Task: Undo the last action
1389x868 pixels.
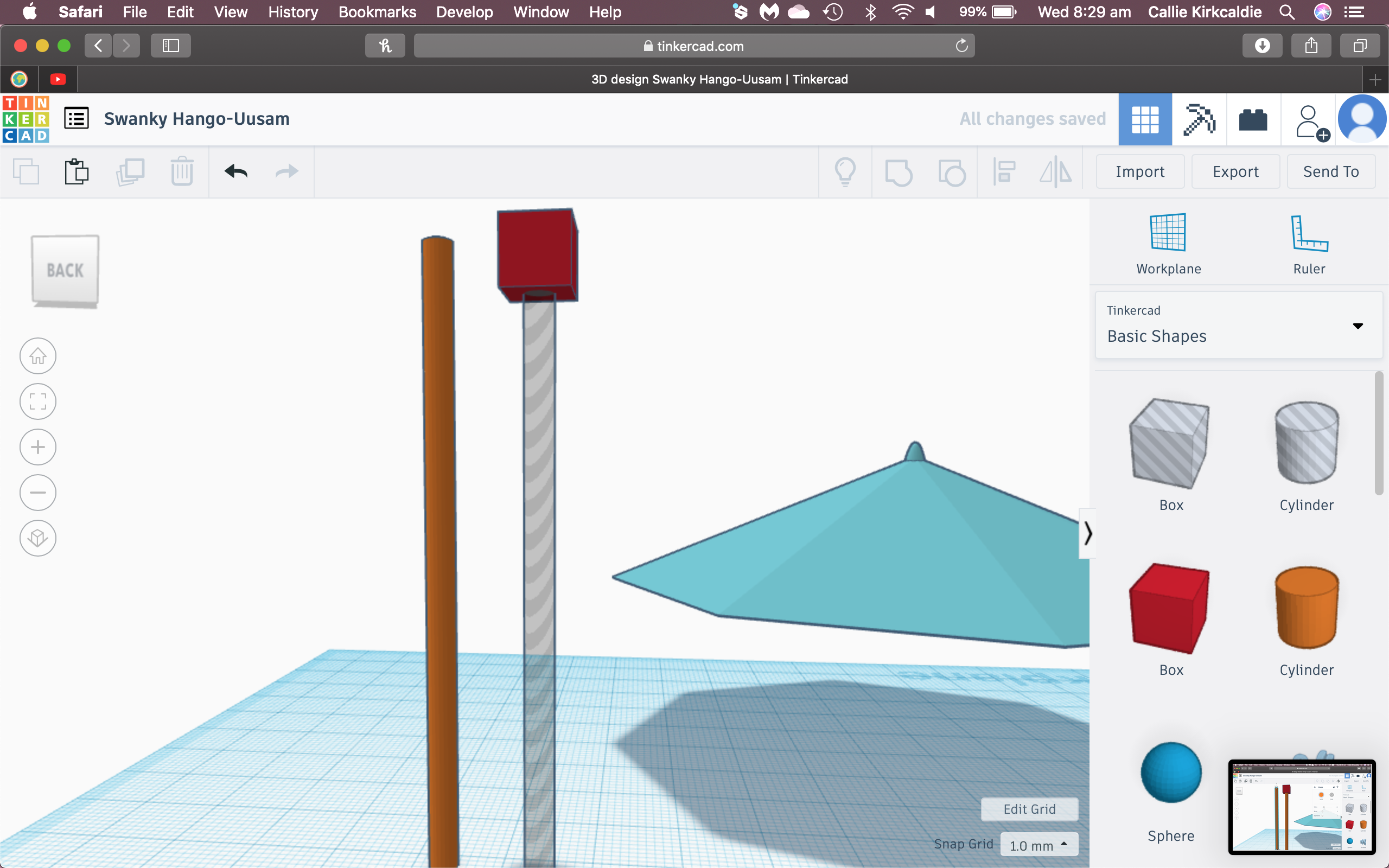Action: 236,171
